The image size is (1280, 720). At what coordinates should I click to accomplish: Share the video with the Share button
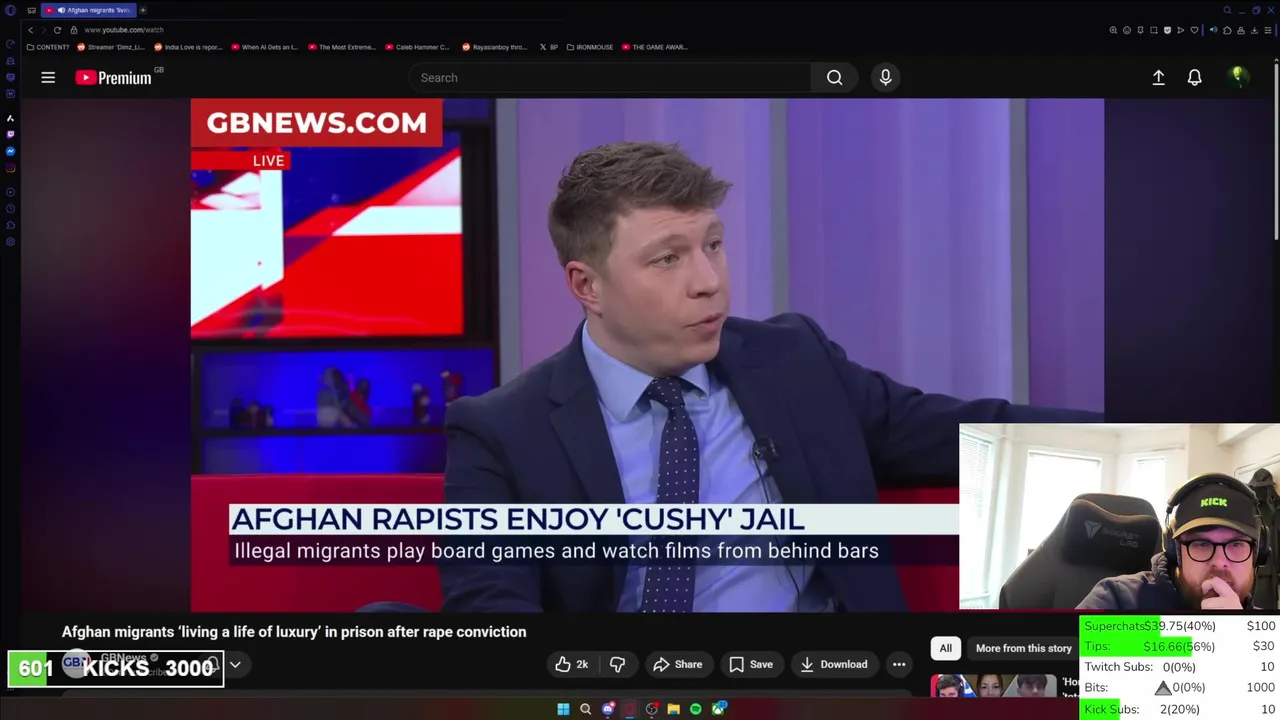[x=677, y=664]
